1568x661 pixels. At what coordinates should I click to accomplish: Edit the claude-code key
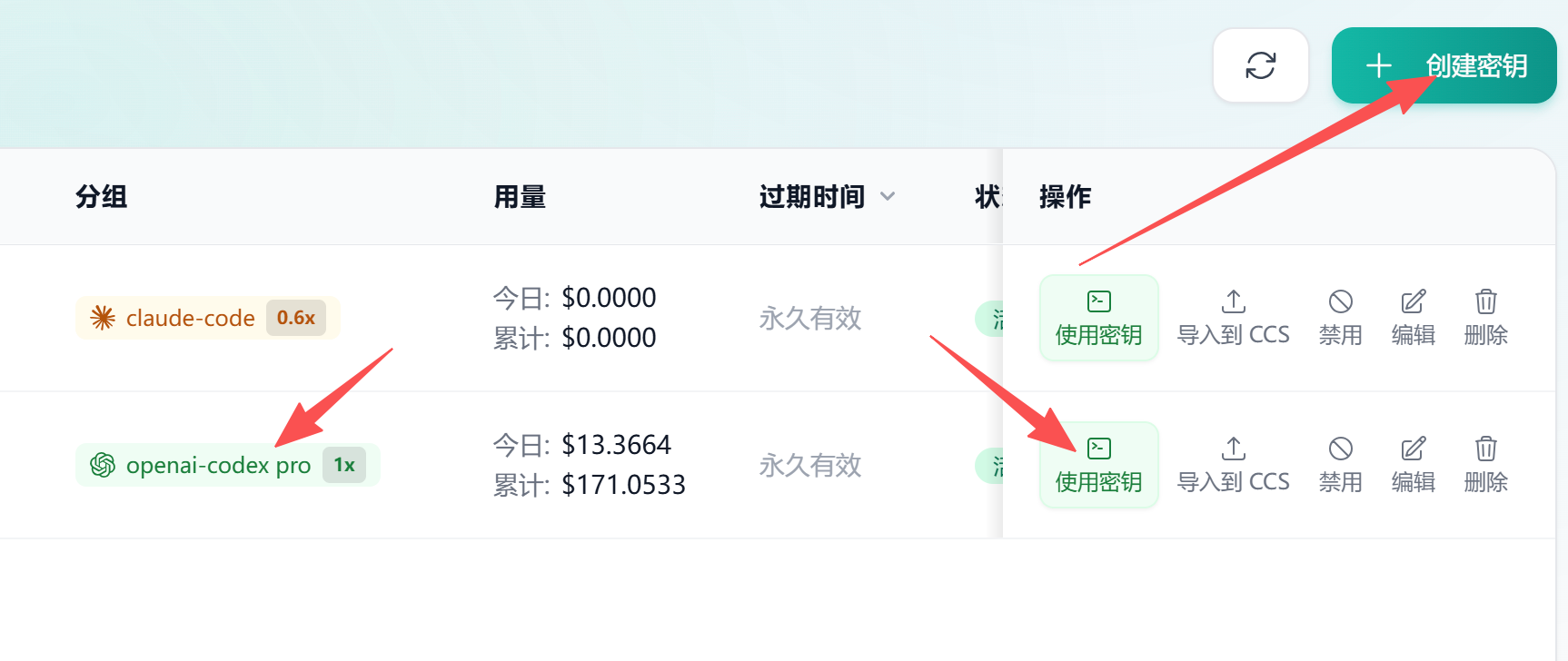[1414, 318]
